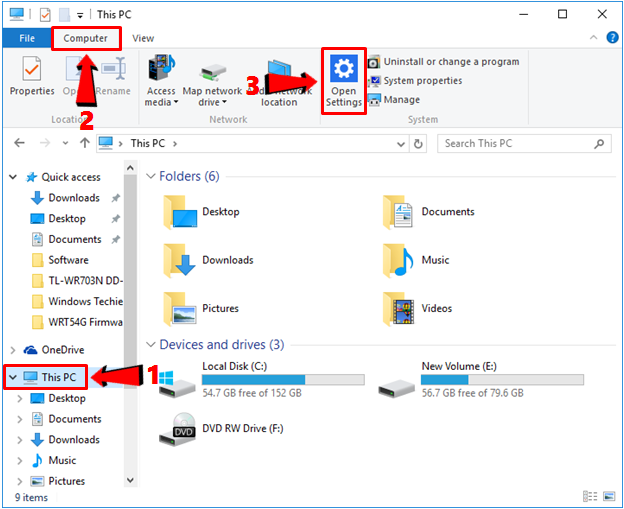Go back with the back arrow
The width and height of the screenshot is (624, 509).
click(19, 143)
